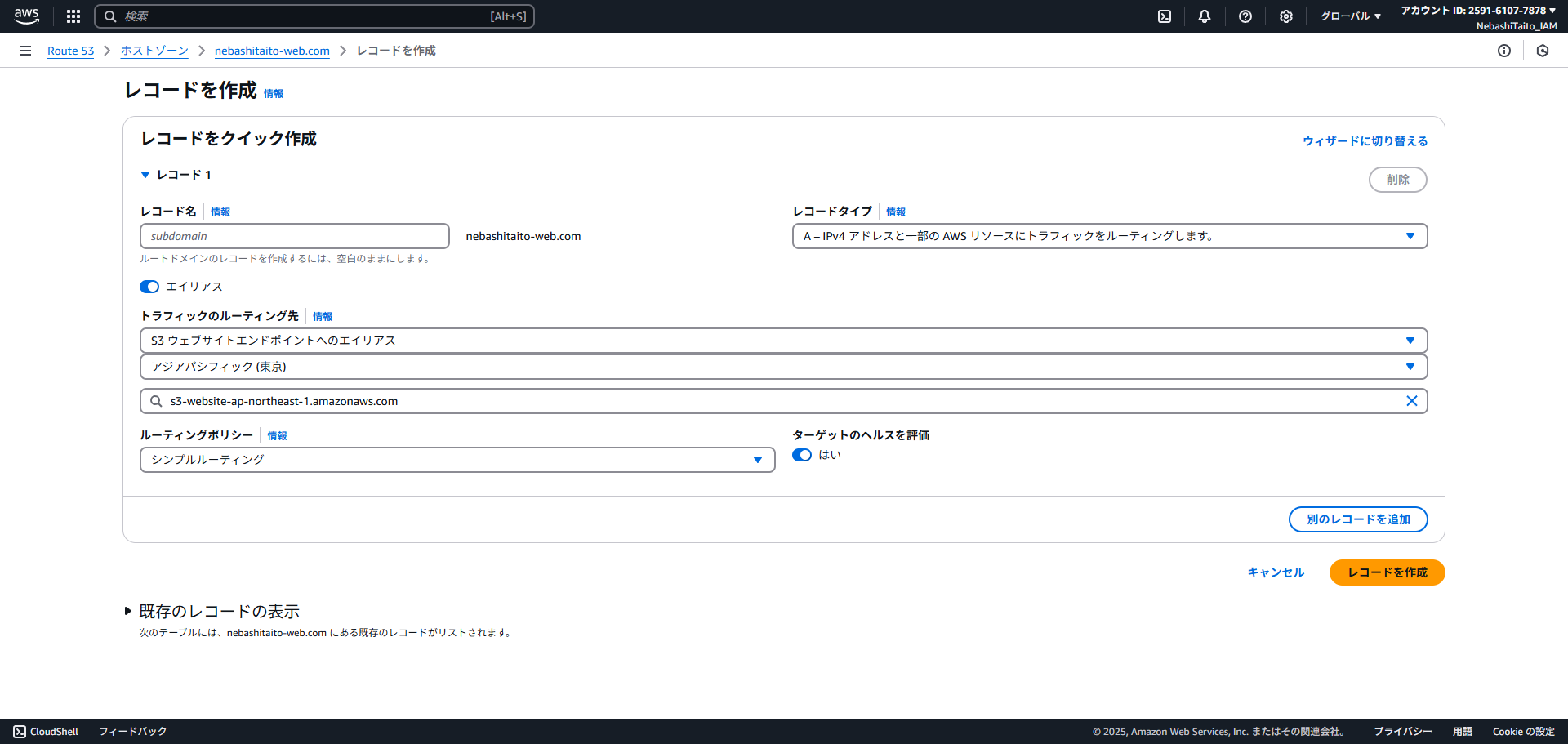
Task: Open 用語 footer link
Action: point(1462,732)
